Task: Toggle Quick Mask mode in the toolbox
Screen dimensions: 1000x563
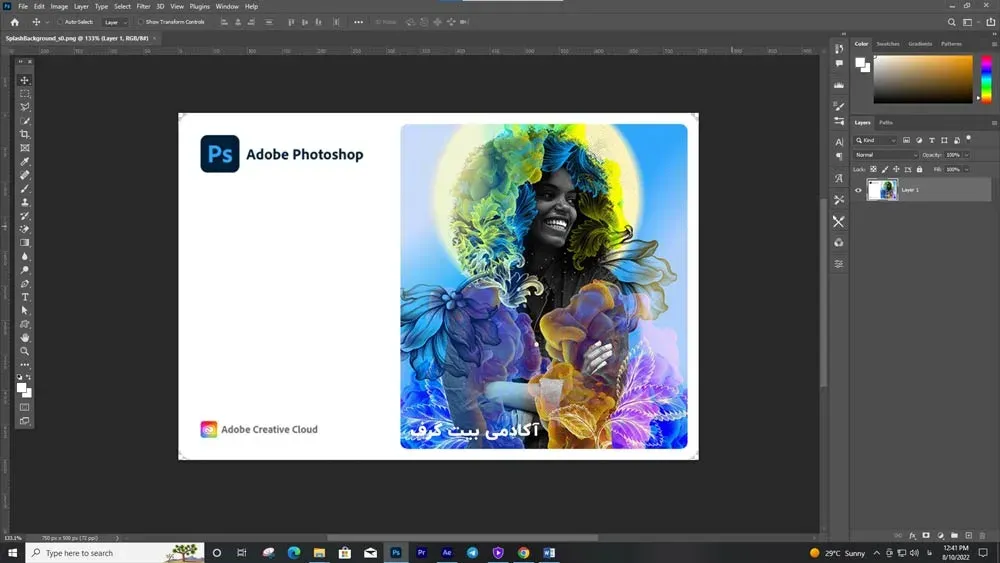Action: click(x=24, y=407)
